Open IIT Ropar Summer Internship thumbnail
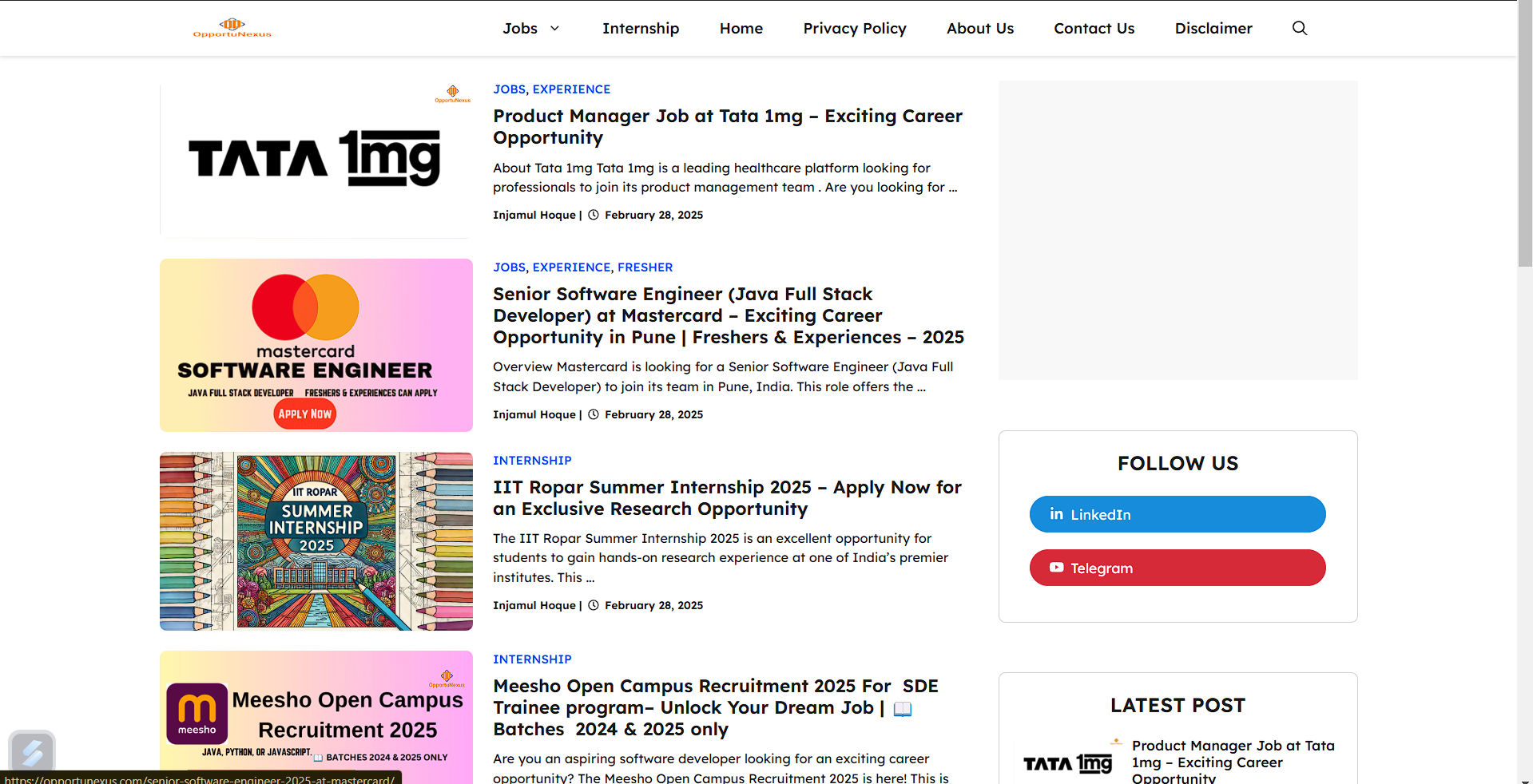The image size is (1533, 784). (316, 541)
